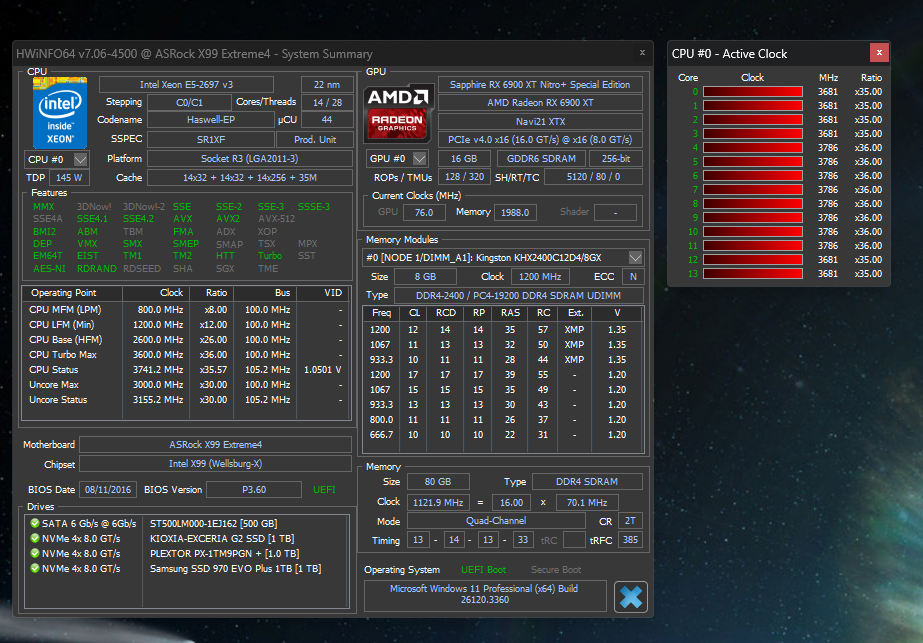This screenshot has width=923, height=643.
Task: Expand the Kingston memory module dropdown
Action: (x=634, y=257)
